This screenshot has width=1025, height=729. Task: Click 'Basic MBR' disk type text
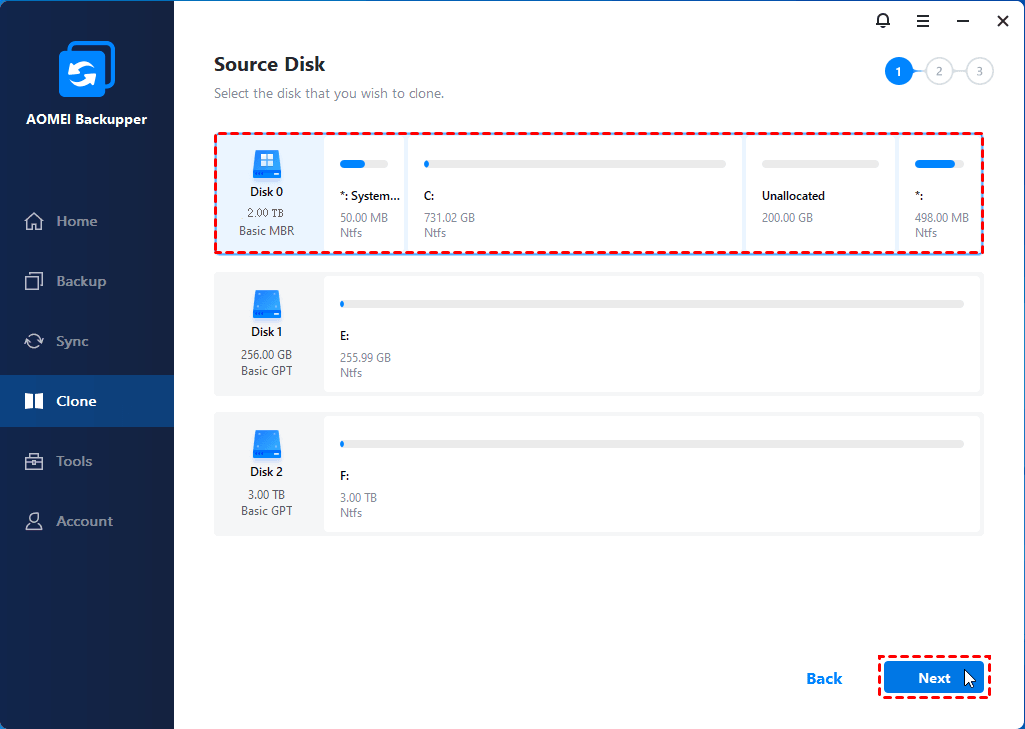point(267,231)
